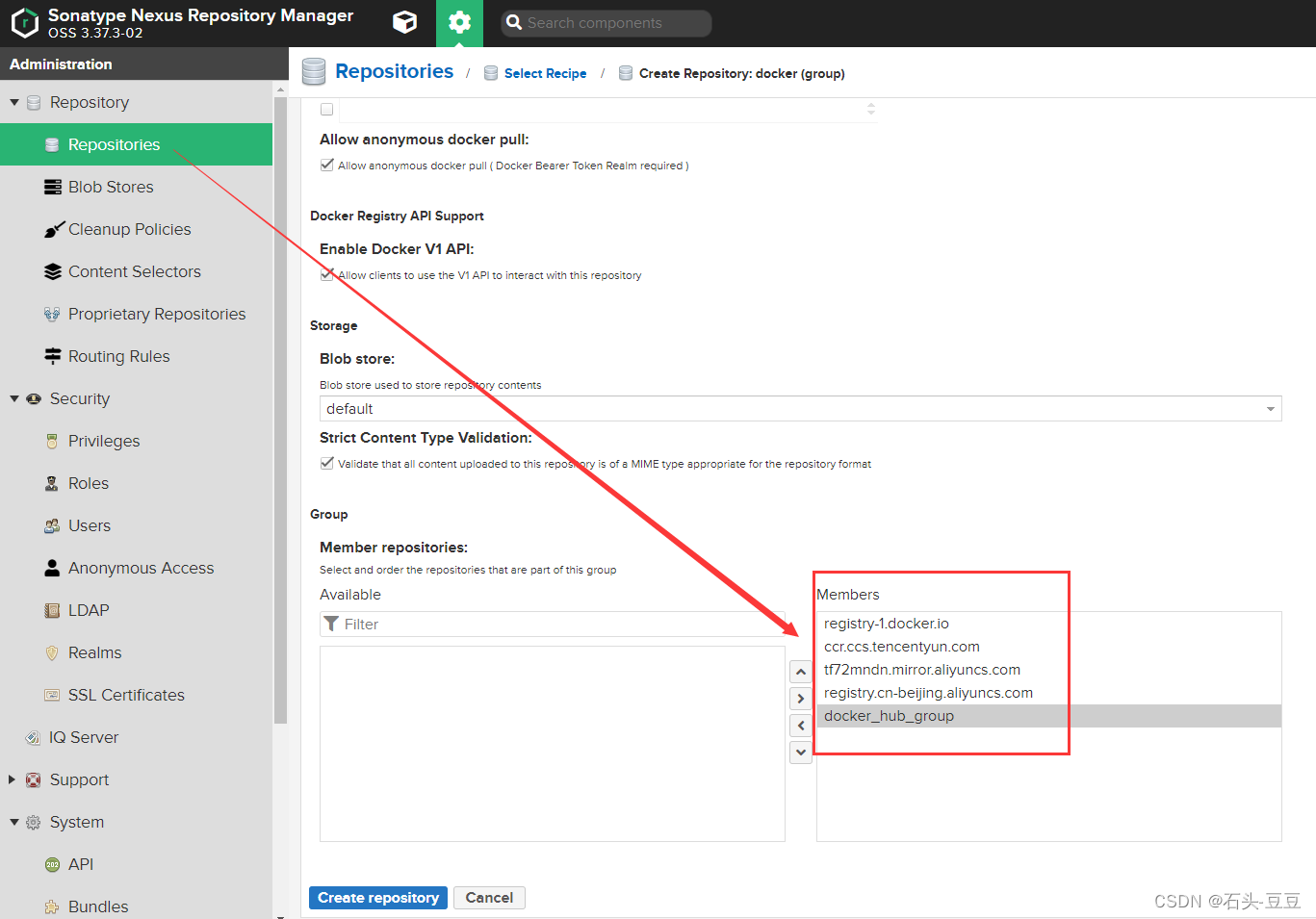1316x919 pixels.
Task: Add repository to members with right arrow
Action: (x=801, y=699)
